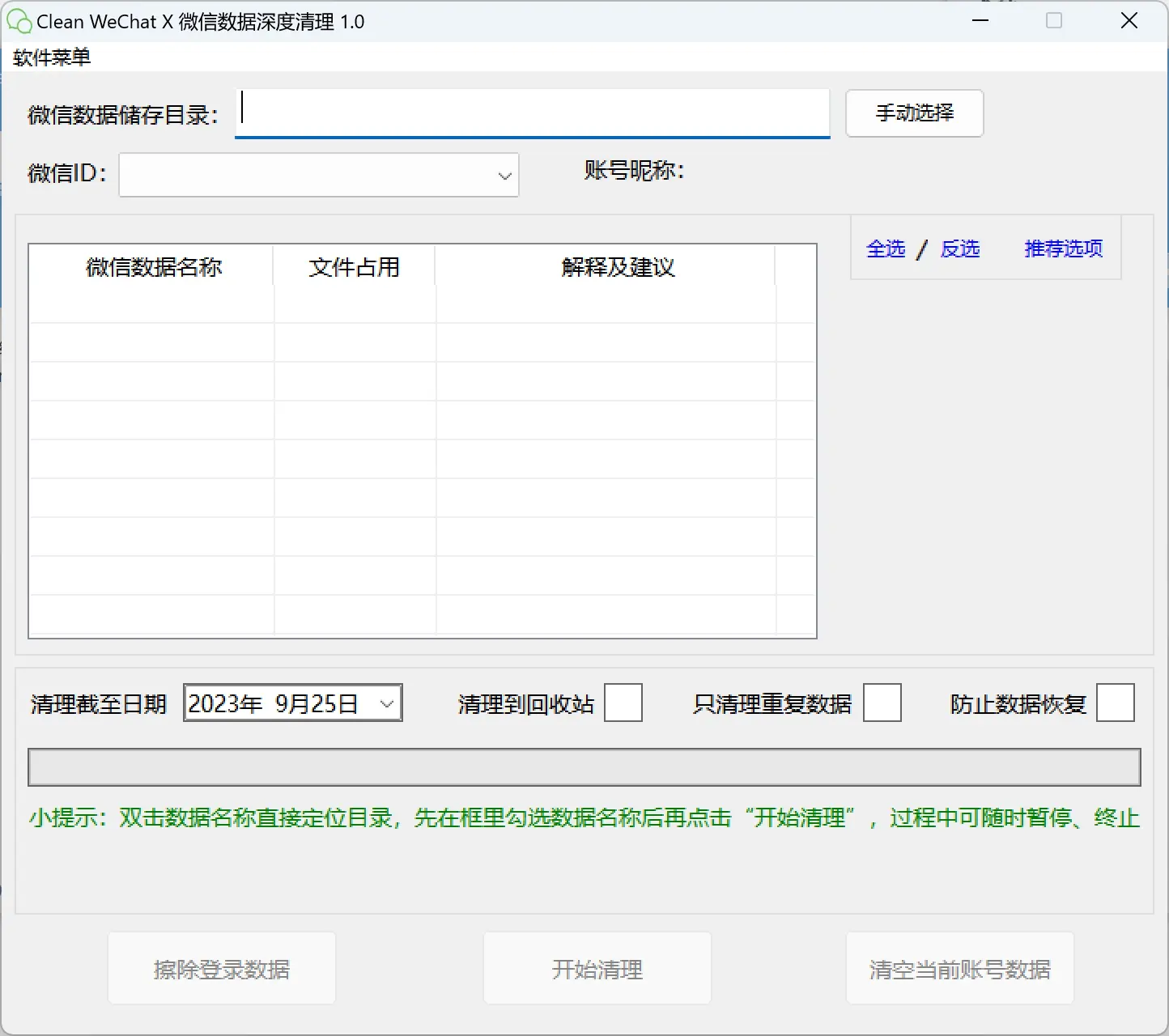Click the cleaning progress bar
This screenshot has height=1036, width=1169.
(x=584, y=767)
